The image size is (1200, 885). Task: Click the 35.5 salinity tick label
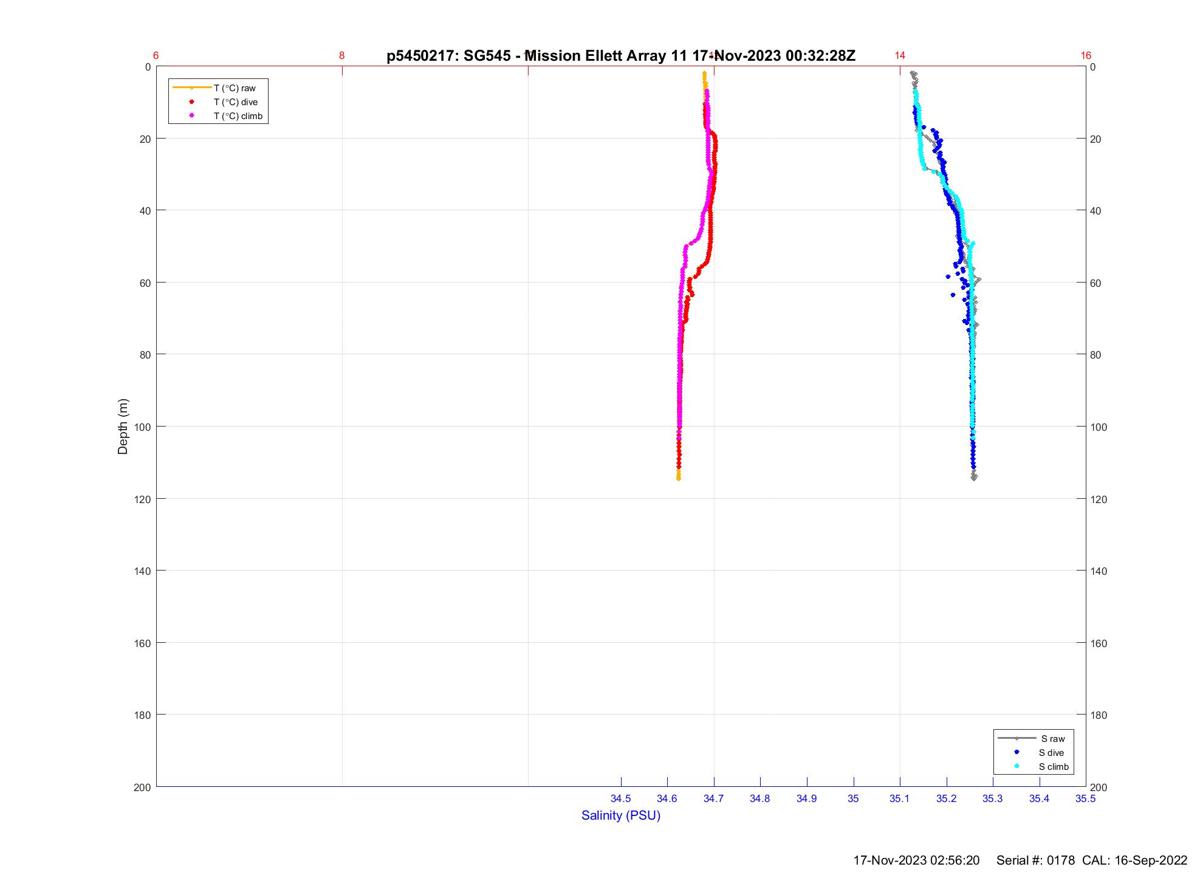[1085, 799]
